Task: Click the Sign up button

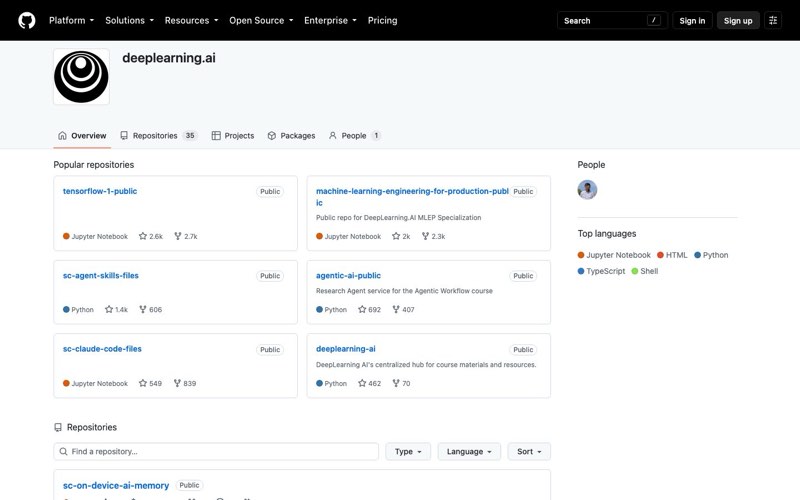Action: click(738, 20)
